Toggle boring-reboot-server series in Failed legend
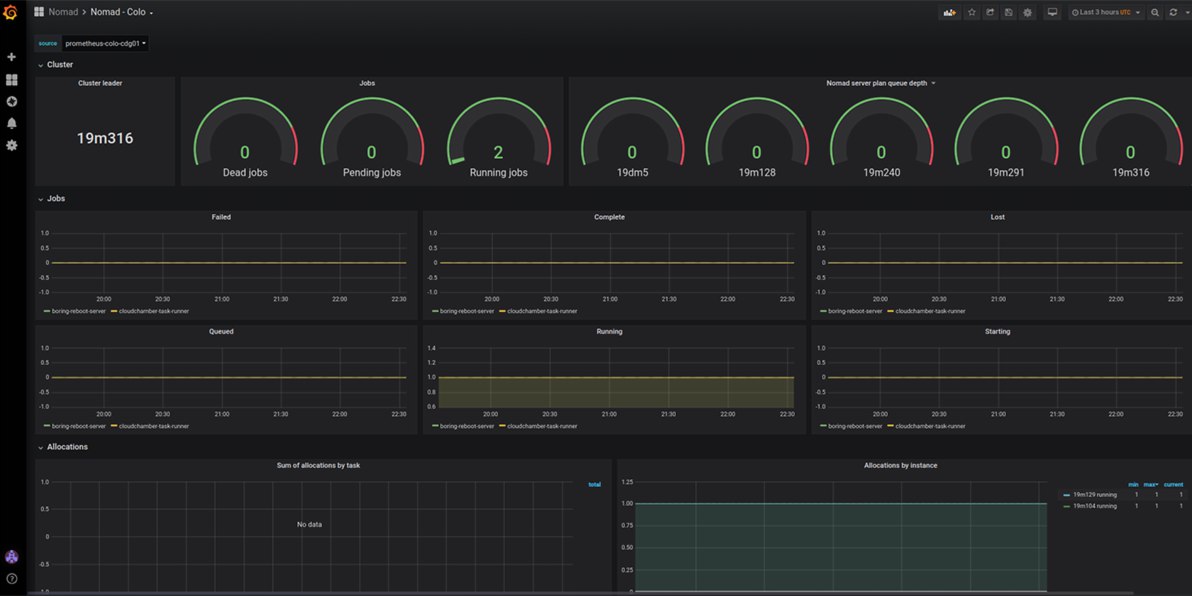 click(x=79, y=311)
